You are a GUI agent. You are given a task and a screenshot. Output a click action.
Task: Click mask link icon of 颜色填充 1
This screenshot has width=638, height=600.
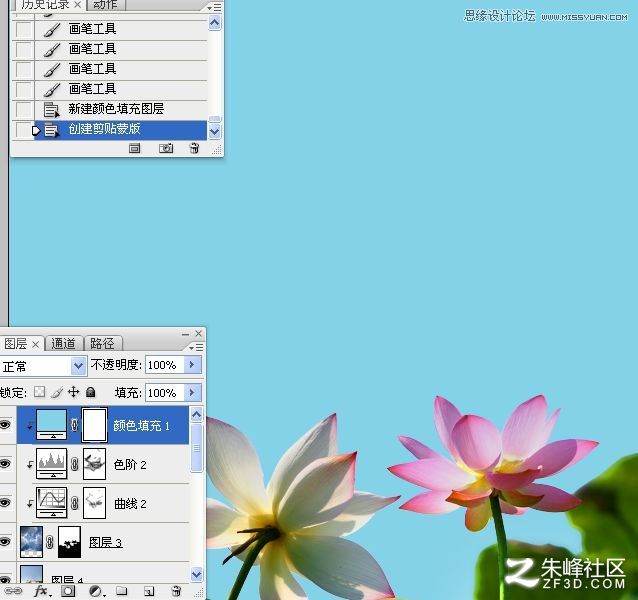click(74, 425)
